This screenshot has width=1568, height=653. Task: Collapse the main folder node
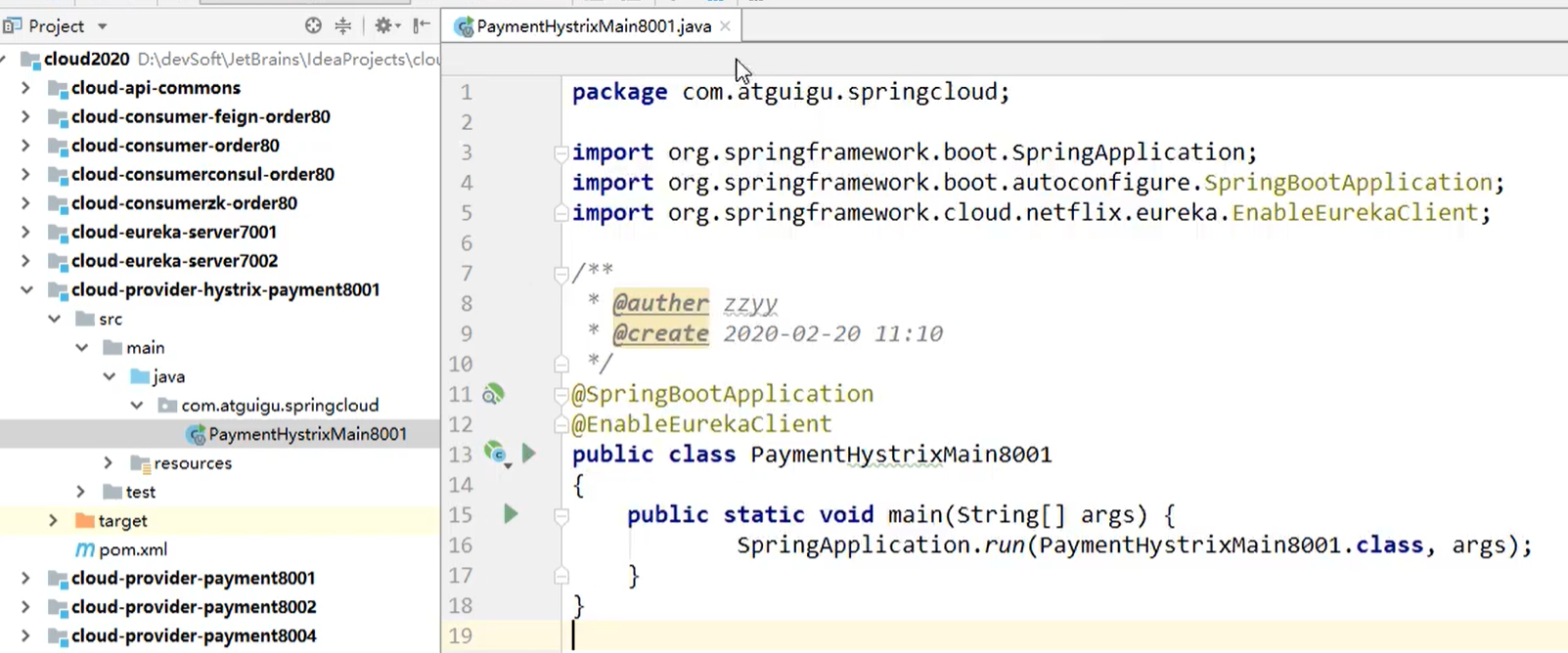pos(81,348)
